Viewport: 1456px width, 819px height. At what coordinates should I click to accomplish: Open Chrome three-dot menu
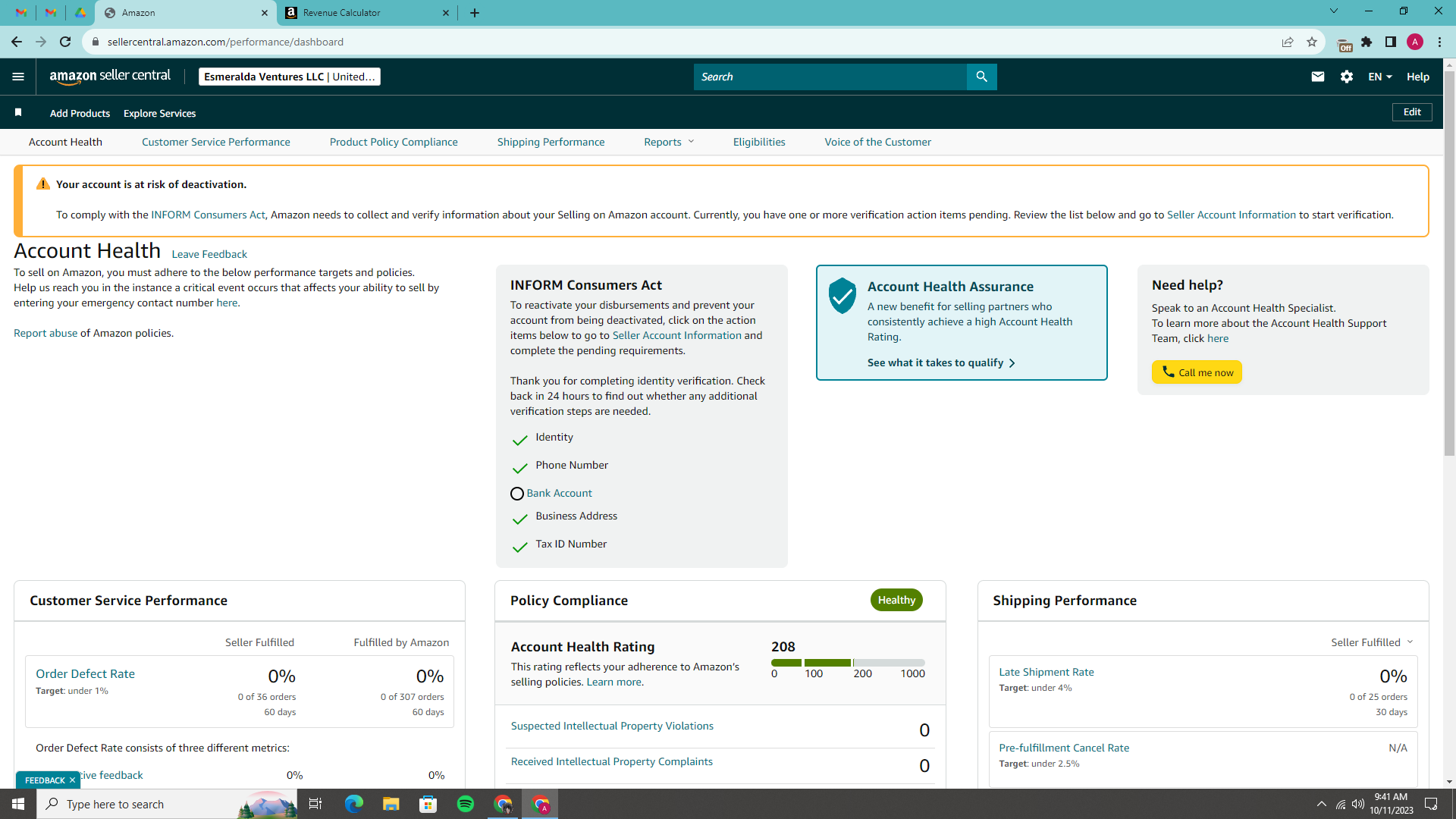(1439, 42)
